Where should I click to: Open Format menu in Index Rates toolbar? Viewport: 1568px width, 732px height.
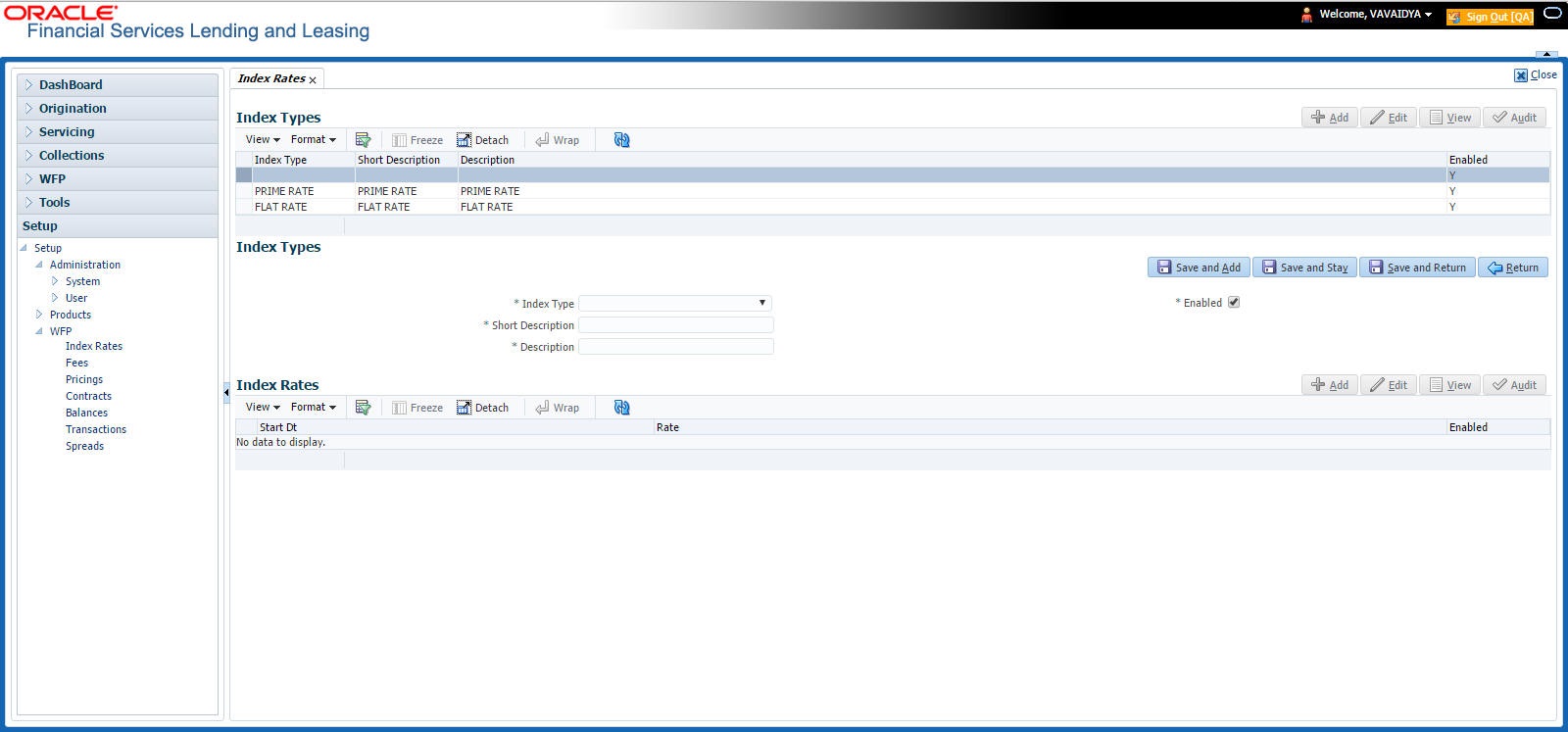point(314,408)
